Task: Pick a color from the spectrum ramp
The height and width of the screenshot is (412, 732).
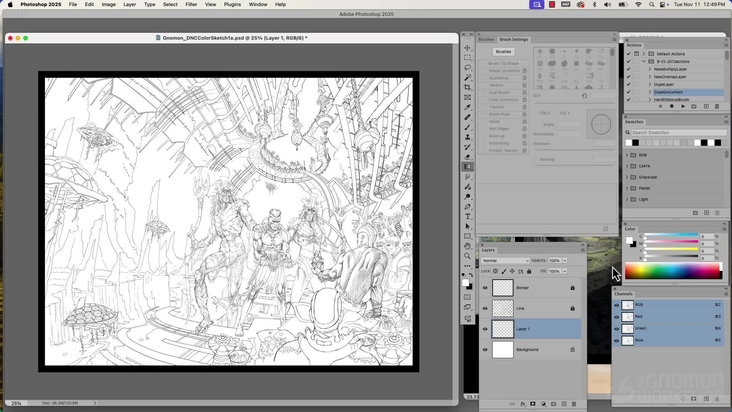Action: [672, 270]
